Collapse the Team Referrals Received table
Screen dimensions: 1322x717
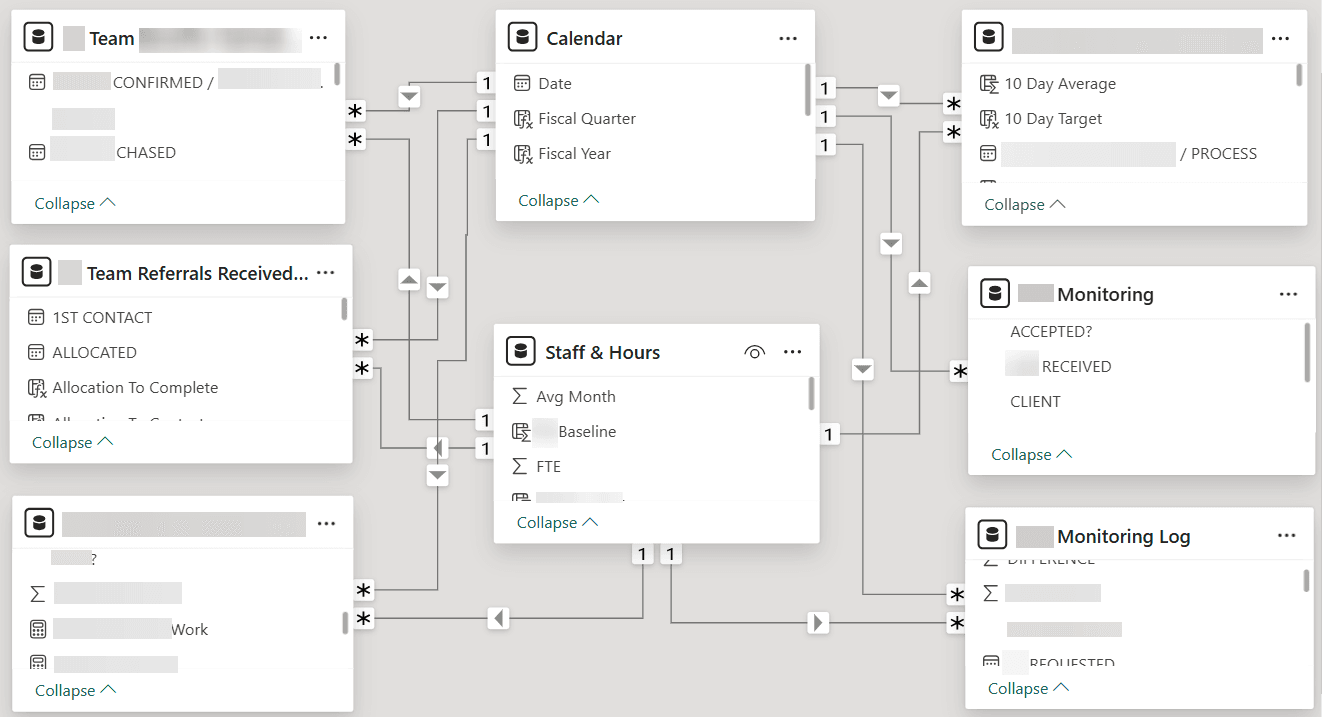point(61,441)
